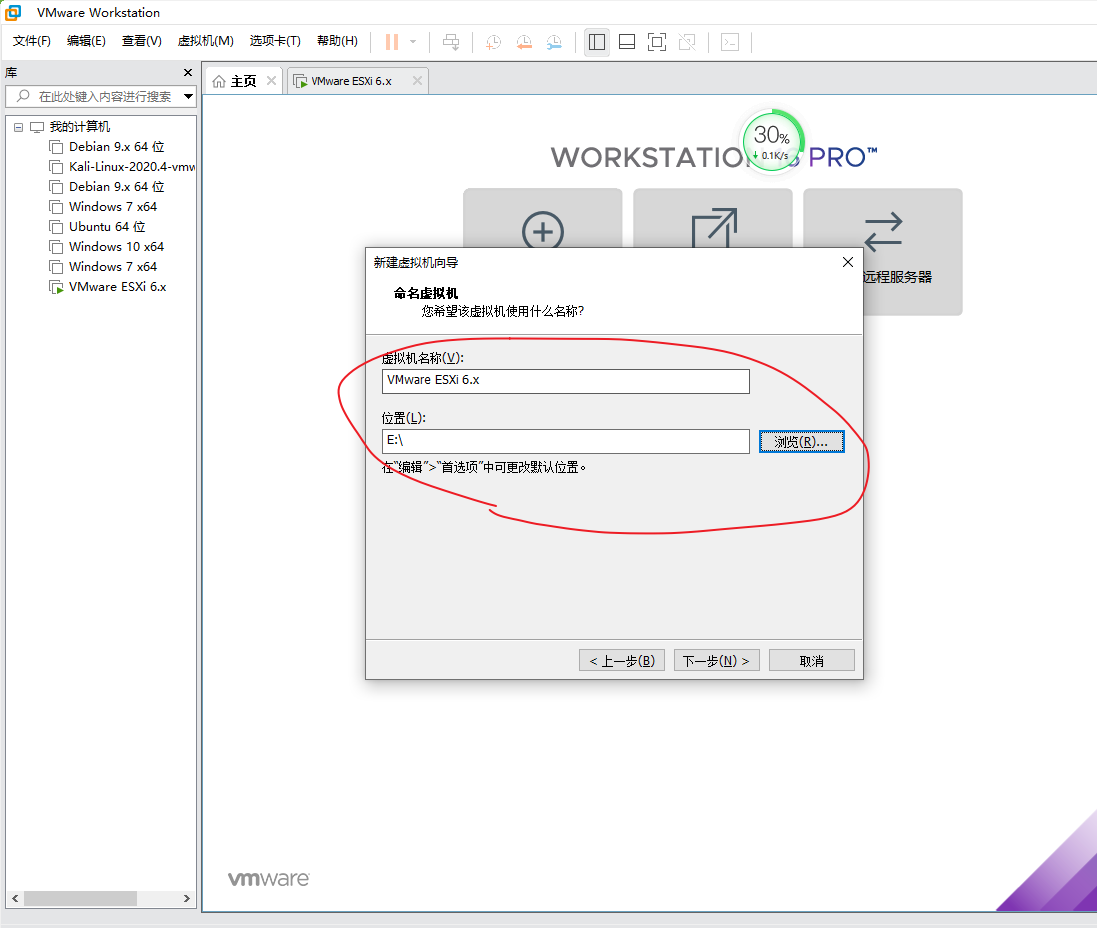Click the Ubuntu 64 位 VM icon
This screenshot has width=1097, height=928.
click(56, 227)
